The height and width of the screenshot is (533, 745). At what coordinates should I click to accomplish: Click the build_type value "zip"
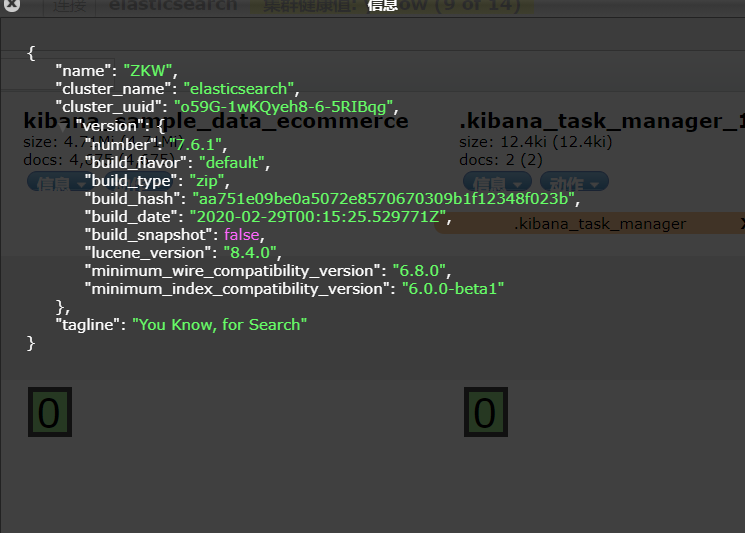coord(207,181)
